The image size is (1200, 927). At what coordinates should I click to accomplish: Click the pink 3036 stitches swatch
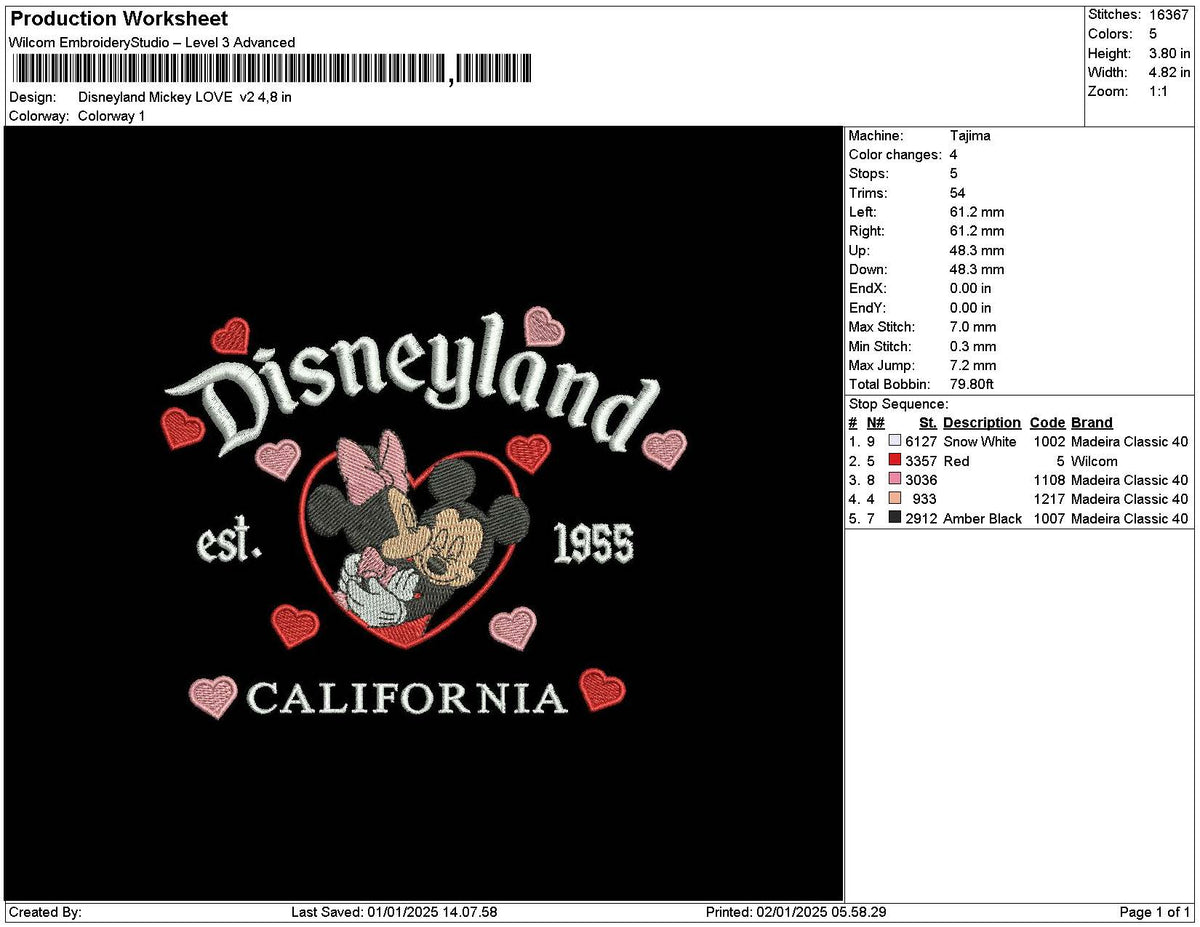pos(895,479)
